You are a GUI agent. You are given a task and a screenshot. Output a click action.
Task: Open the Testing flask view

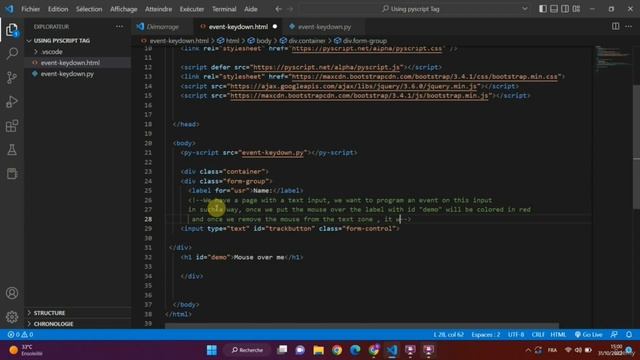[x=12, y=150]
